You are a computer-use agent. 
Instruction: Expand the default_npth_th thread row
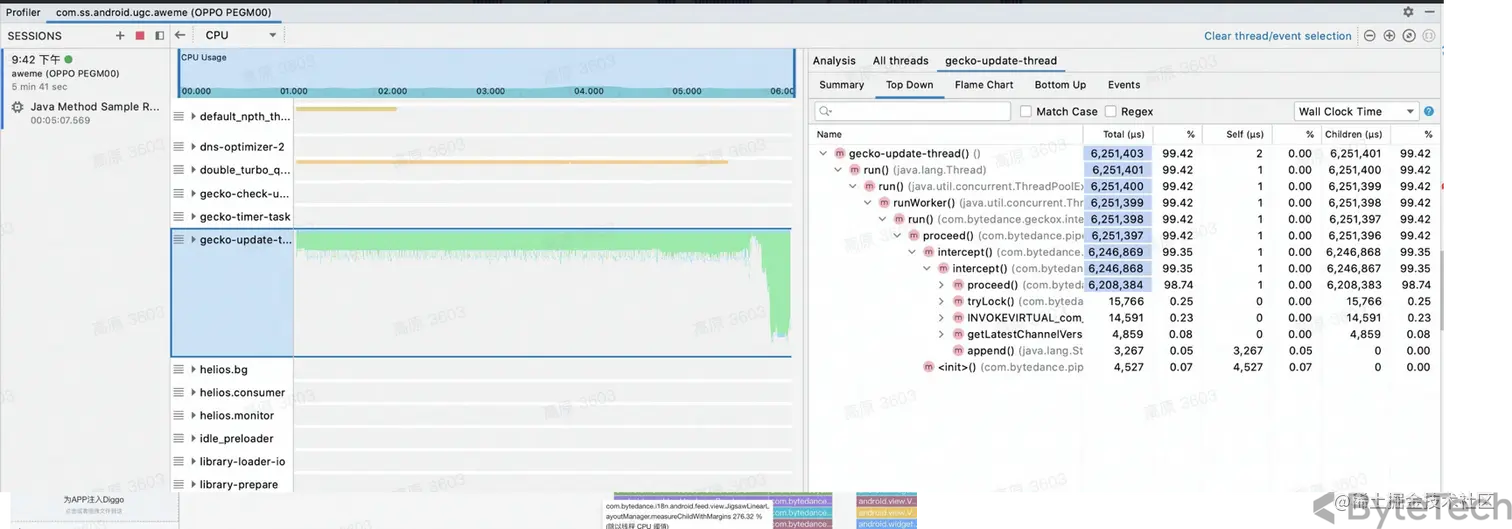(x=193, y=116)
